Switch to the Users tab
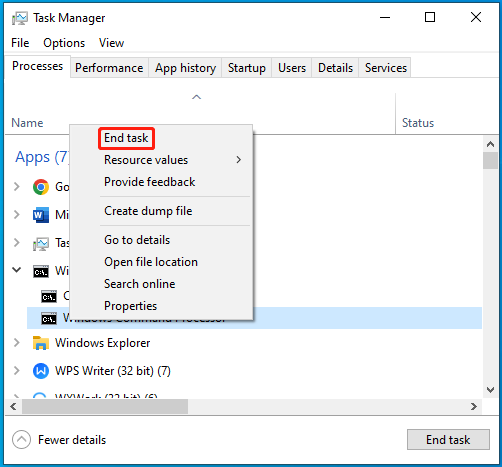Viewport: 502px width, 467px height. click(292, 68)
